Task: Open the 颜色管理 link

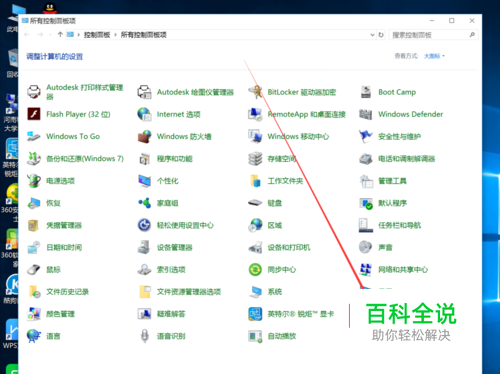Action: tap(60, 314)
